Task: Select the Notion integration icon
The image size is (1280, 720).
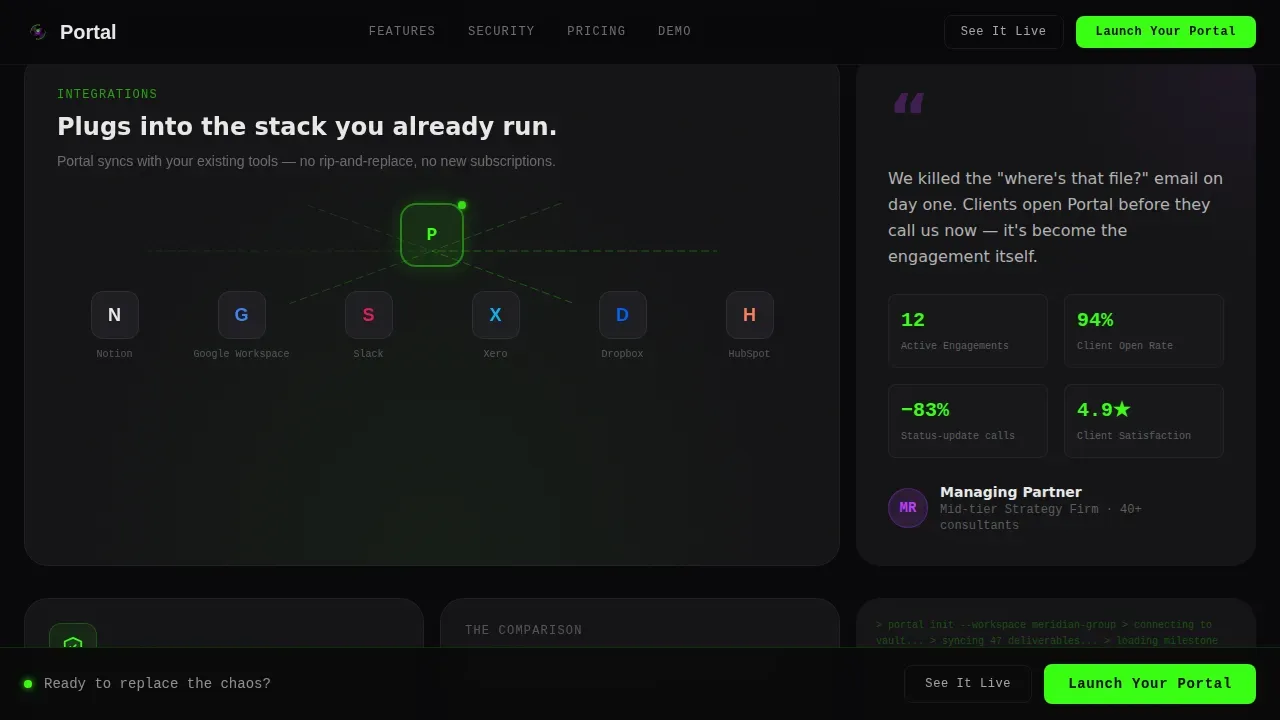Action: (x=115, y=315)
